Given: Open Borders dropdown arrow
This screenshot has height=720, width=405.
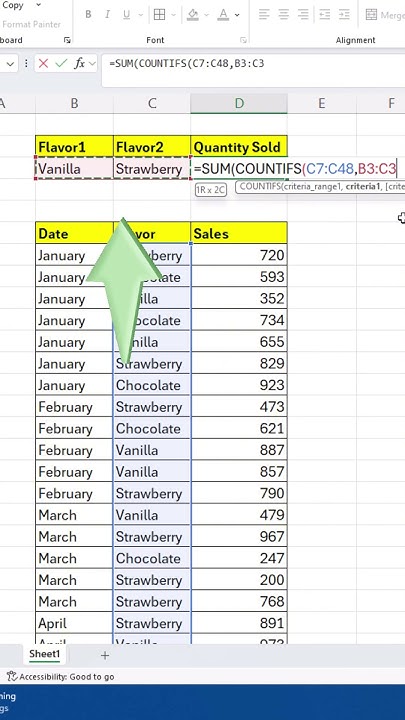Looking at the screenshot, I should coord(174,15).
